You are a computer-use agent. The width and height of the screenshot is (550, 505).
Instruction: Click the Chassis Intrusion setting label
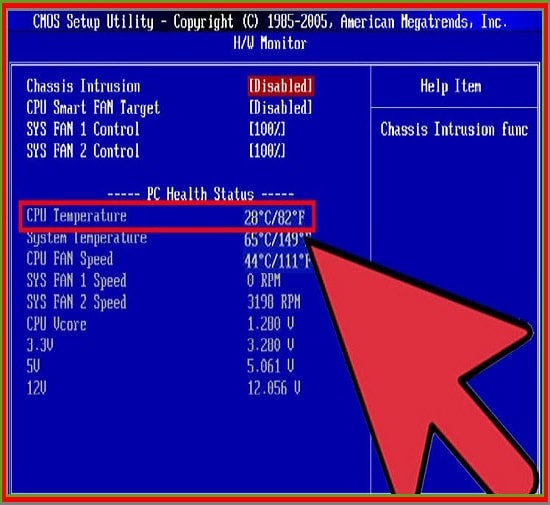point(83,86)
